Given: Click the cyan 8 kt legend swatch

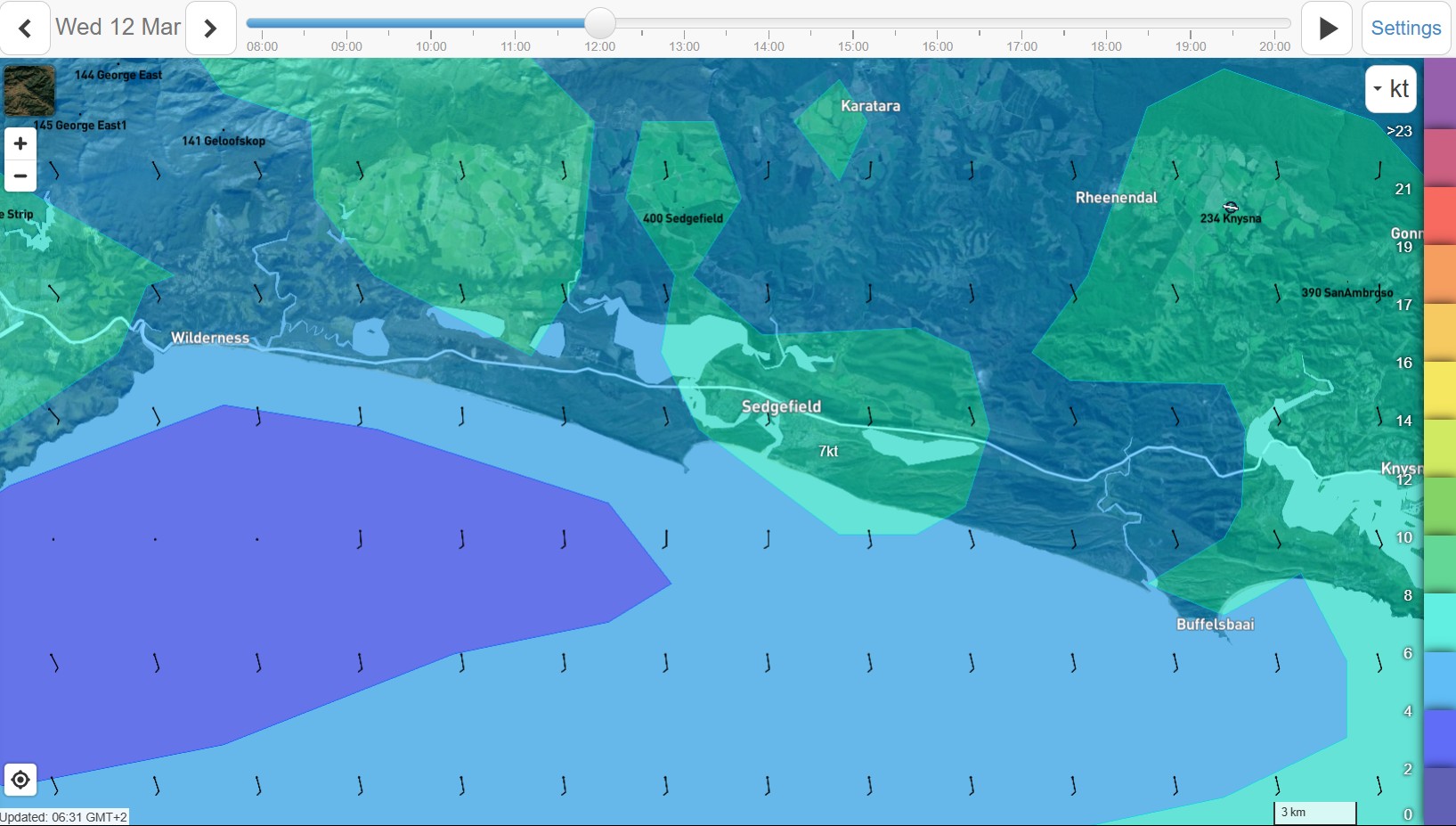Looking at the screenshot, I should [1440, 622].
